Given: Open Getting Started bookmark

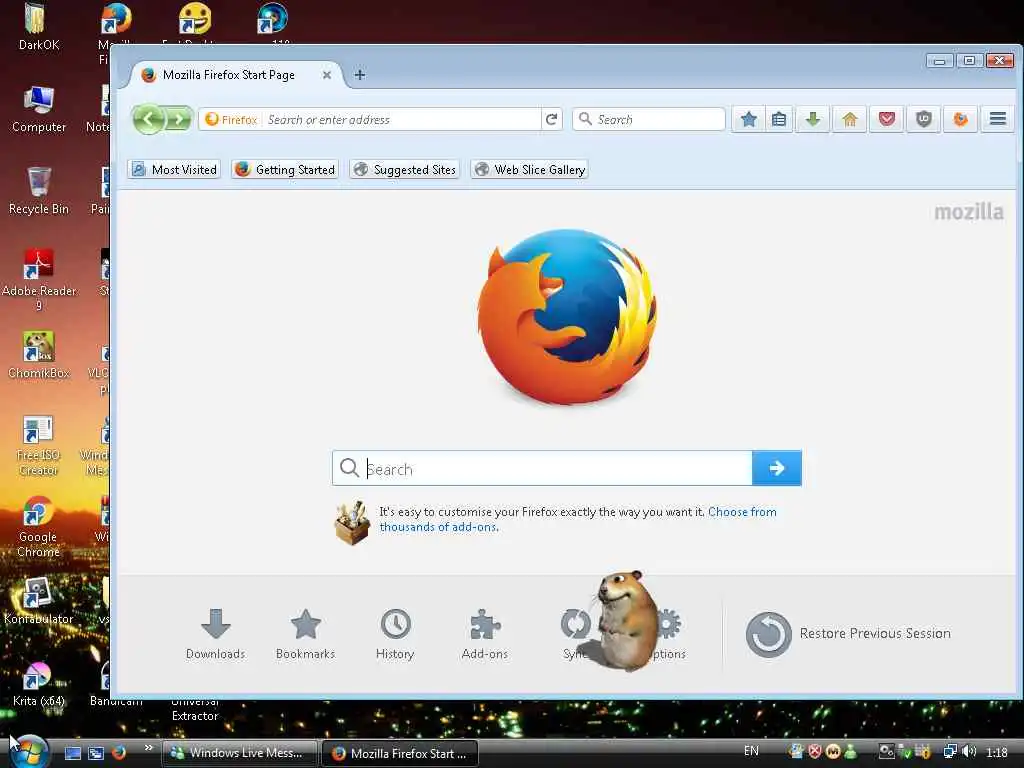Looking at the screenshot, I should [285, 170].
